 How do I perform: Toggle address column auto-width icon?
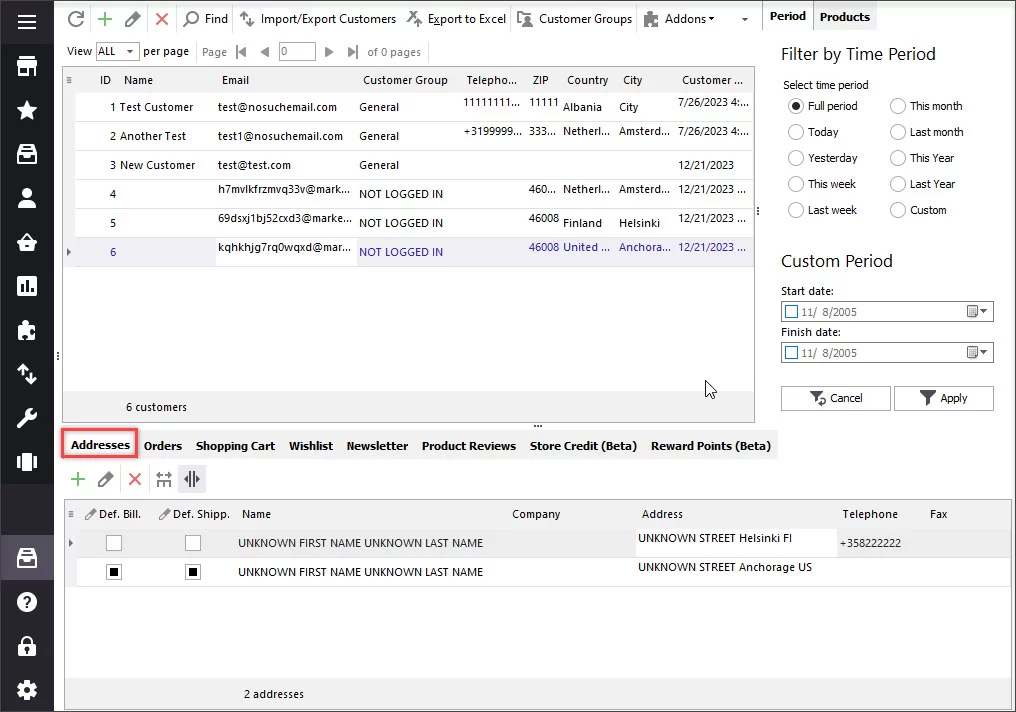pos(192,479)
